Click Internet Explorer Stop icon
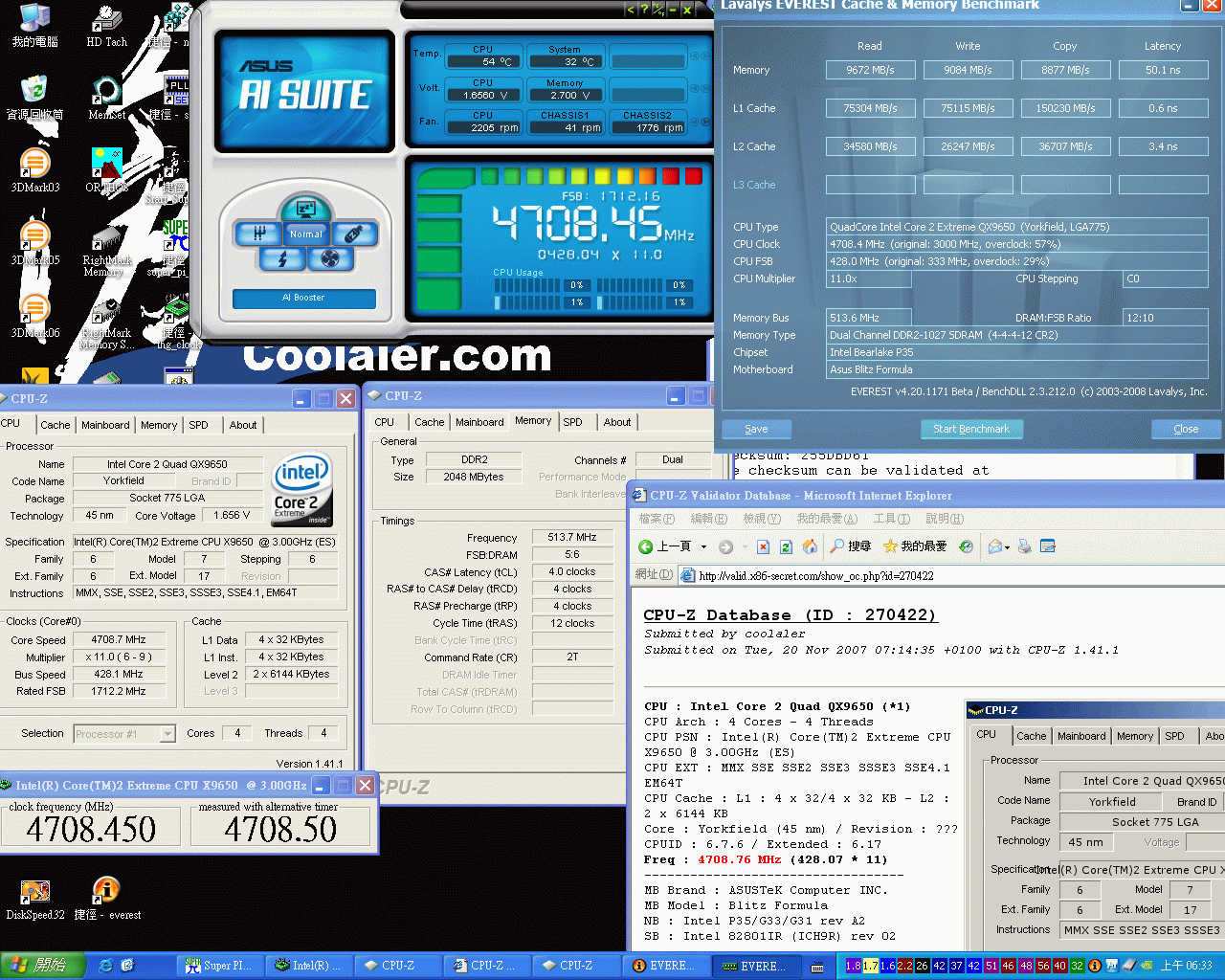The height and width of the screenshot is (980, 1225). coord(763,546)
